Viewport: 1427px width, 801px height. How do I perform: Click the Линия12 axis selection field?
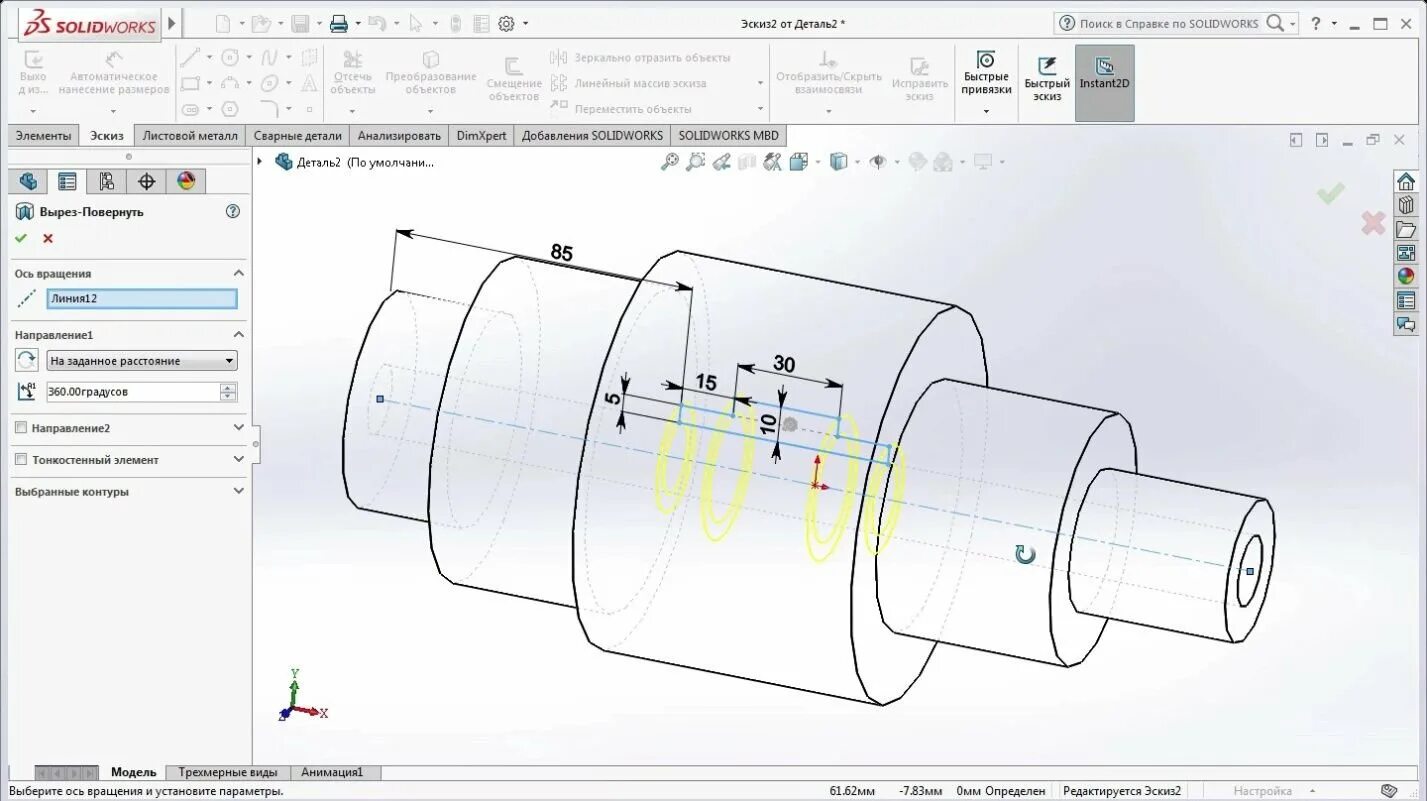pos(142,298)
